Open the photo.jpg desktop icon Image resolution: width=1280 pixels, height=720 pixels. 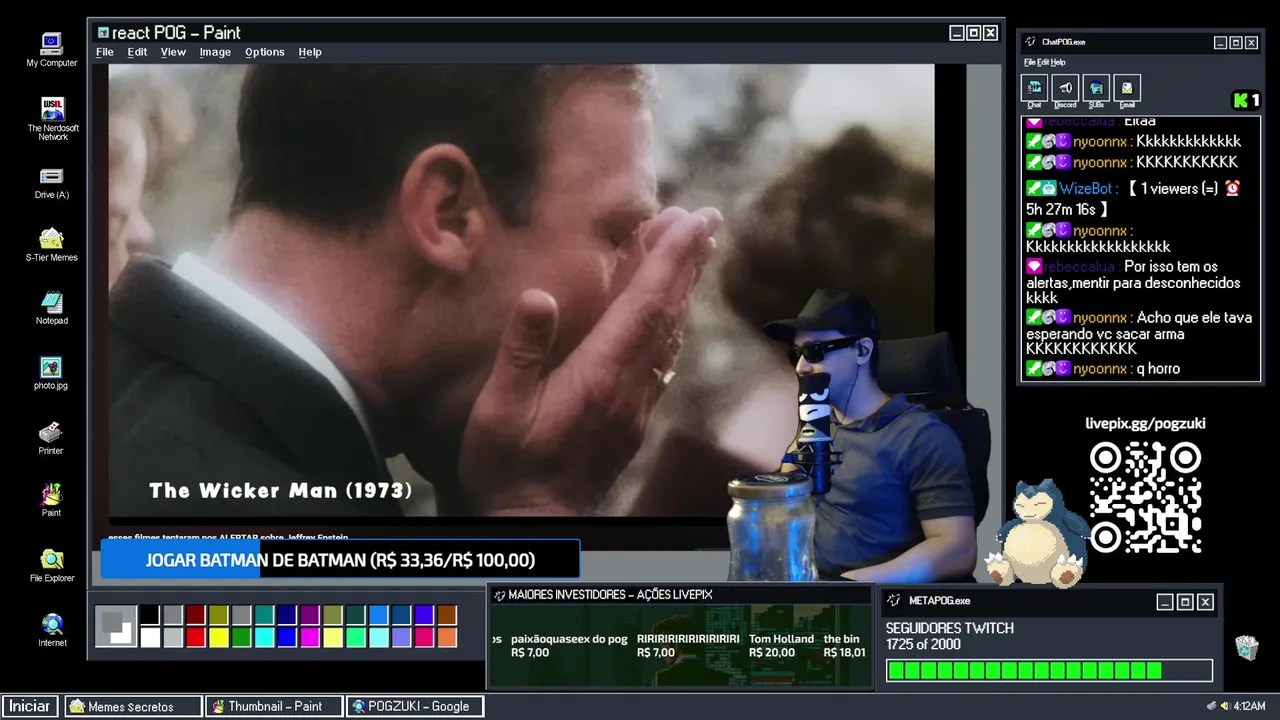[52, 373]
